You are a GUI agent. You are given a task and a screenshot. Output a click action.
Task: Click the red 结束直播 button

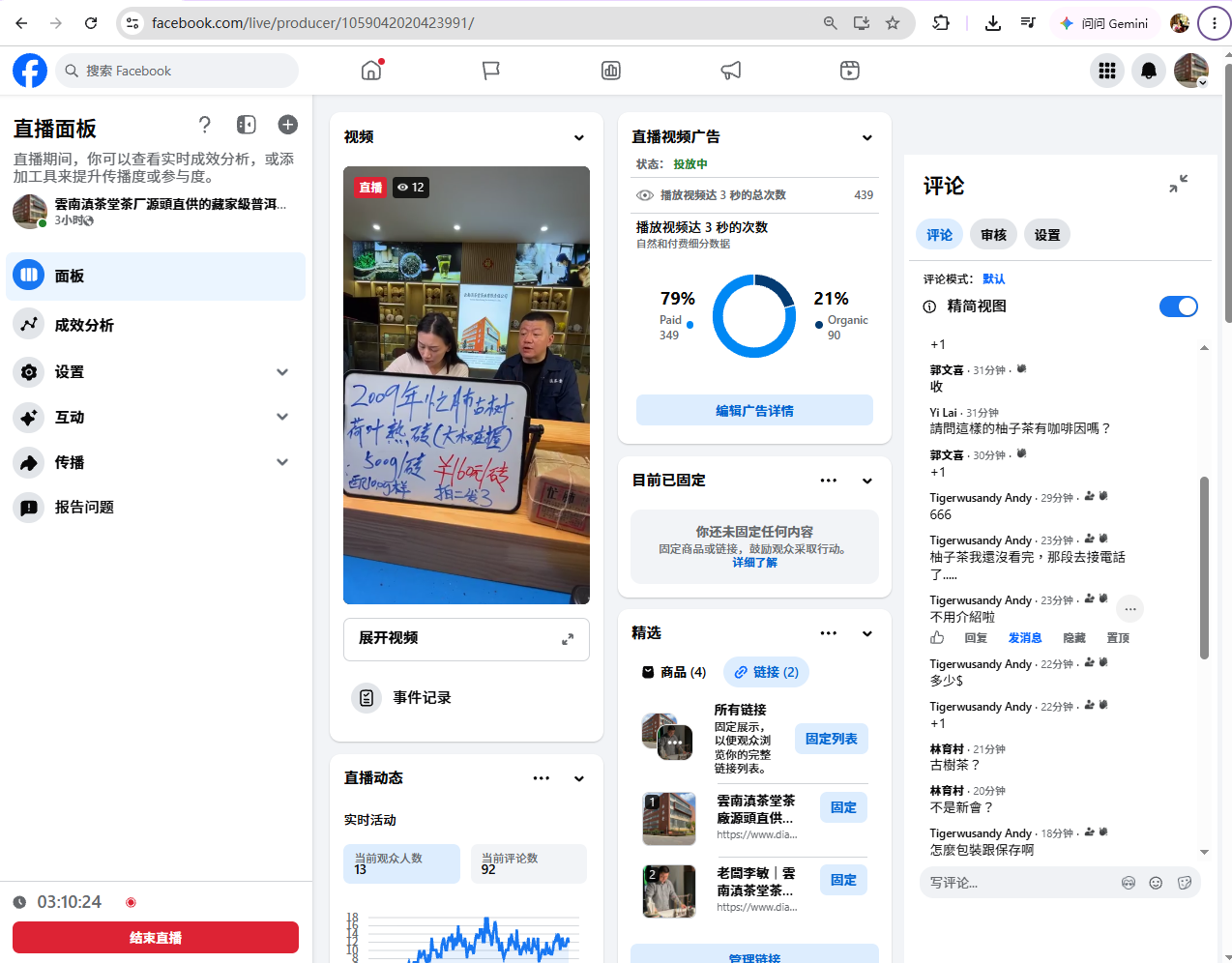point(156,937)
